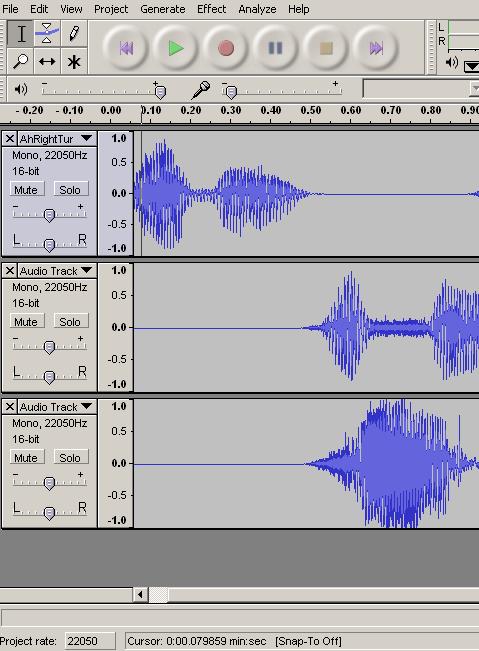The width and height of the screenshot is (479, 651).
Task: Click the Skip to Start button
Action: click(x=126, y=48)
